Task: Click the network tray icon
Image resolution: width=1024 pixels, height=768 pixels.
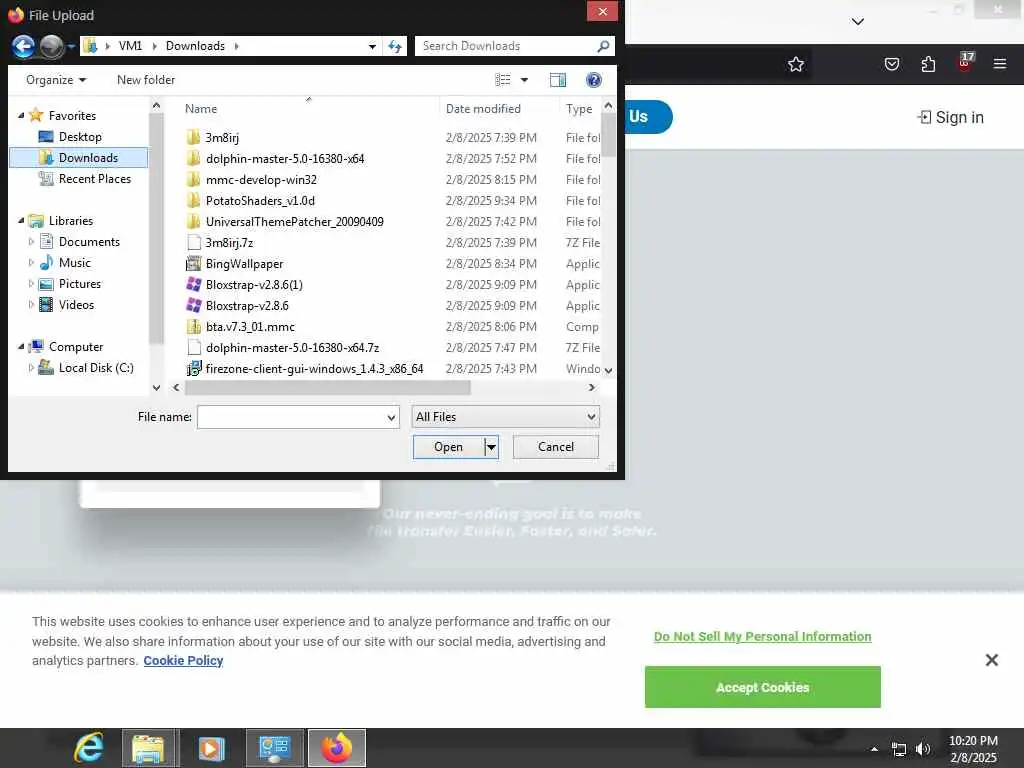Action: [x=899, y=750]
